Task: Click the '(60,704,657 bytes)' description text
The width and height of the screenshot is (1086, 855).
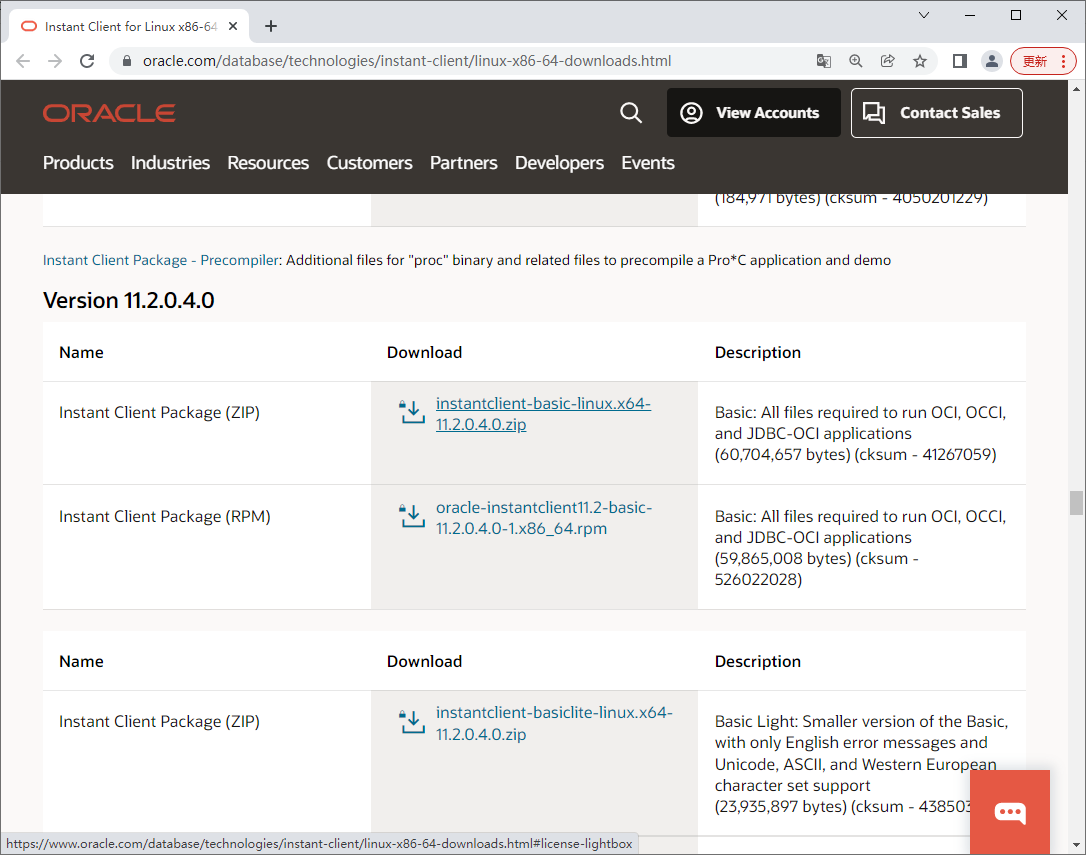Action: (x=782, y=455)
